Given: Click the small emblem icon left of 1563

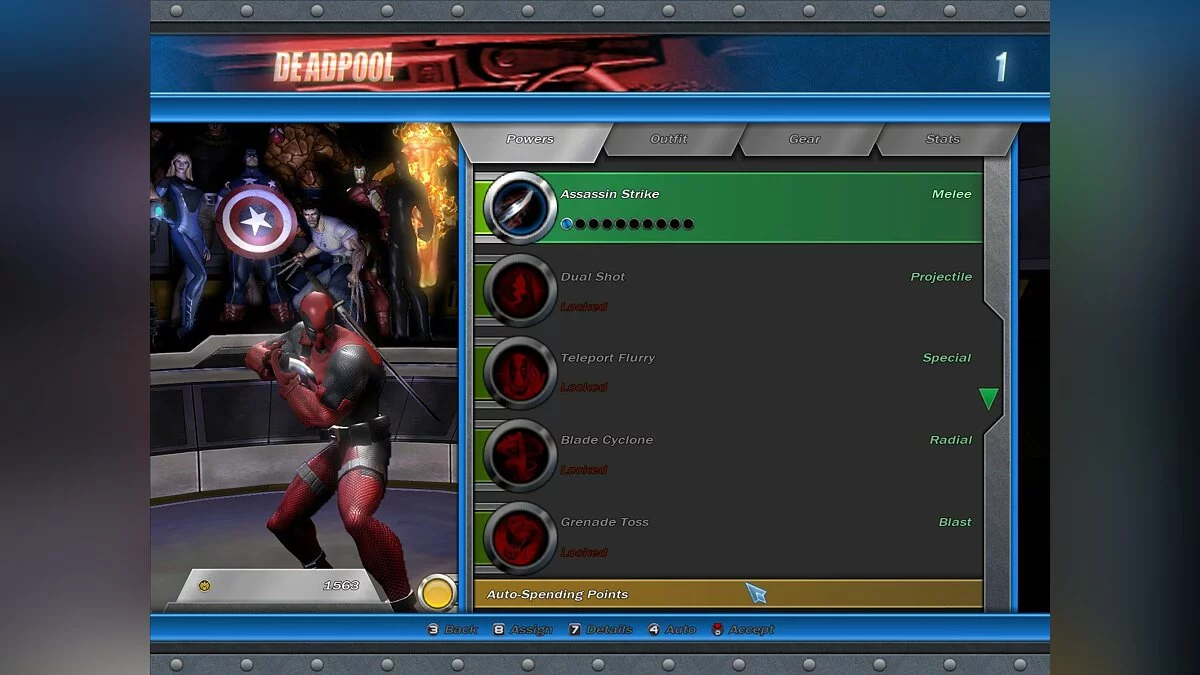Looking at the screenshot, I should tap(205, 585).
